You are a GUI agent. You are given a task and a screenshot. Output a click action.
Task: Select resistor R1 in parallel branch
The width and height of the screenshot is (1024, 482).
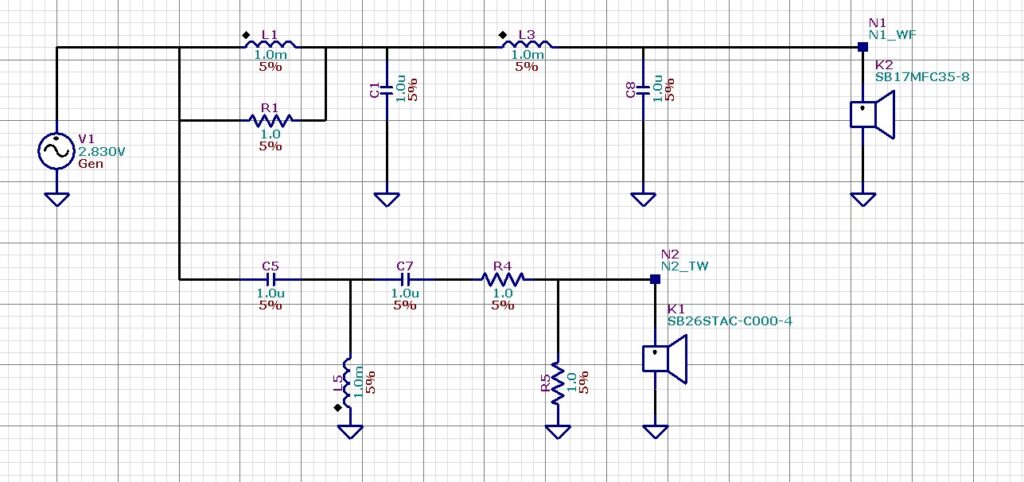coord(270,120)
